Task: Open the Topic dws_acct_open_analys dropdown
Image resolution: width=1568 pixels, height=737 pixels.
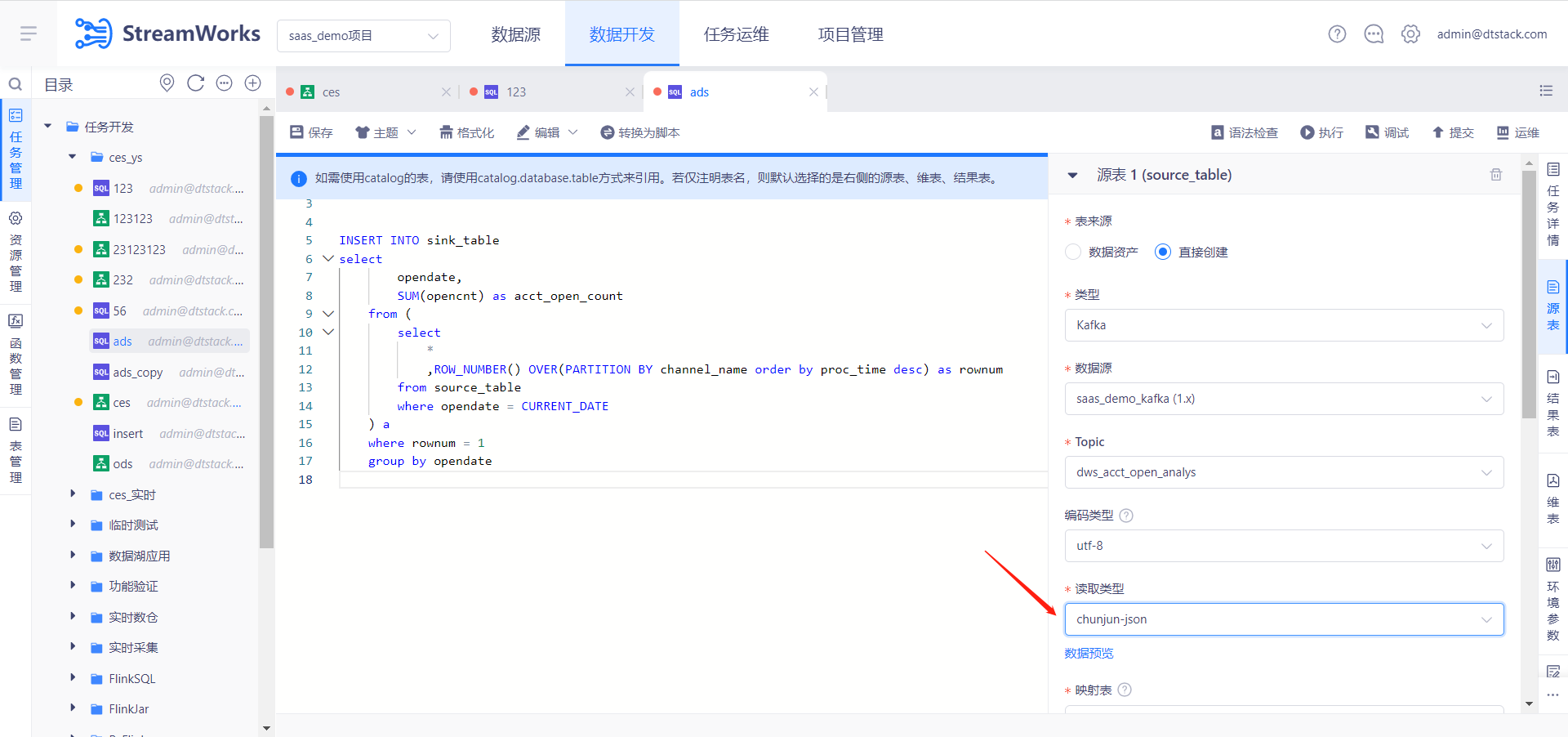Action: (1284, 472)
